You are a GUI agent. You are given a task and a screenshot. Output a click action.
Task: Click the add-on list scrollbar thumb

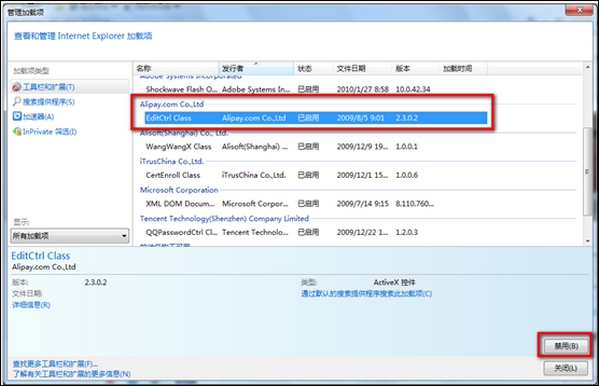click(588, 171)
